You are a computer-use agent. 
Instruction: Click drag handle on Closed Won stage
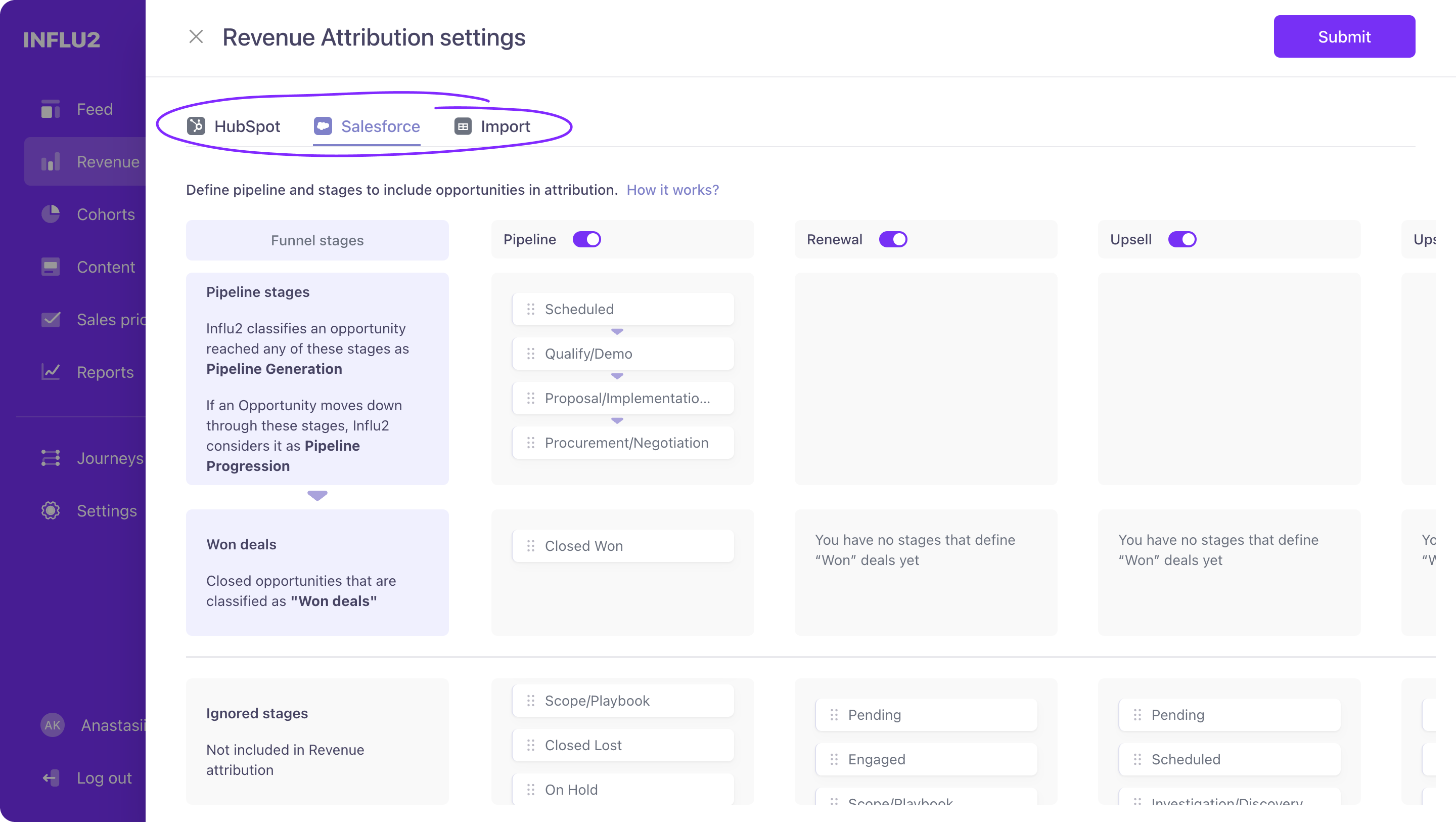pyautogui.click(x=530, y=546)
